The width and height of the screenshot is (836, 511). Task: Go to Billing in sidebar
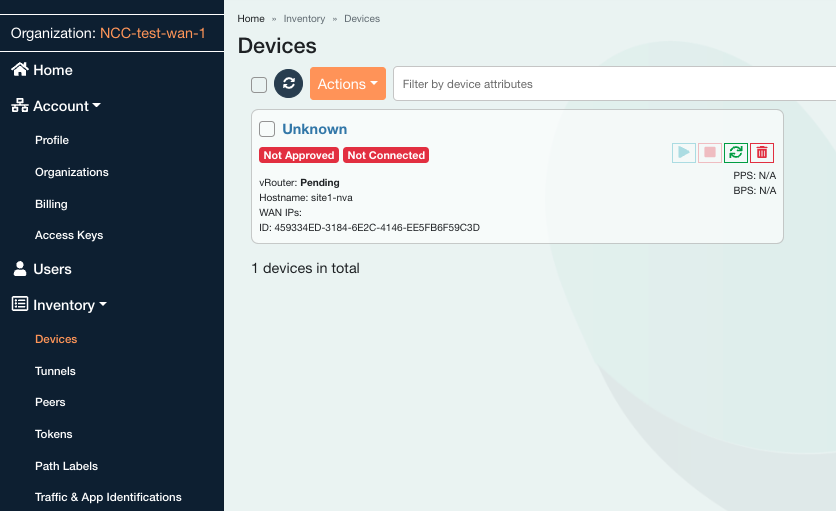pos(51,204)
